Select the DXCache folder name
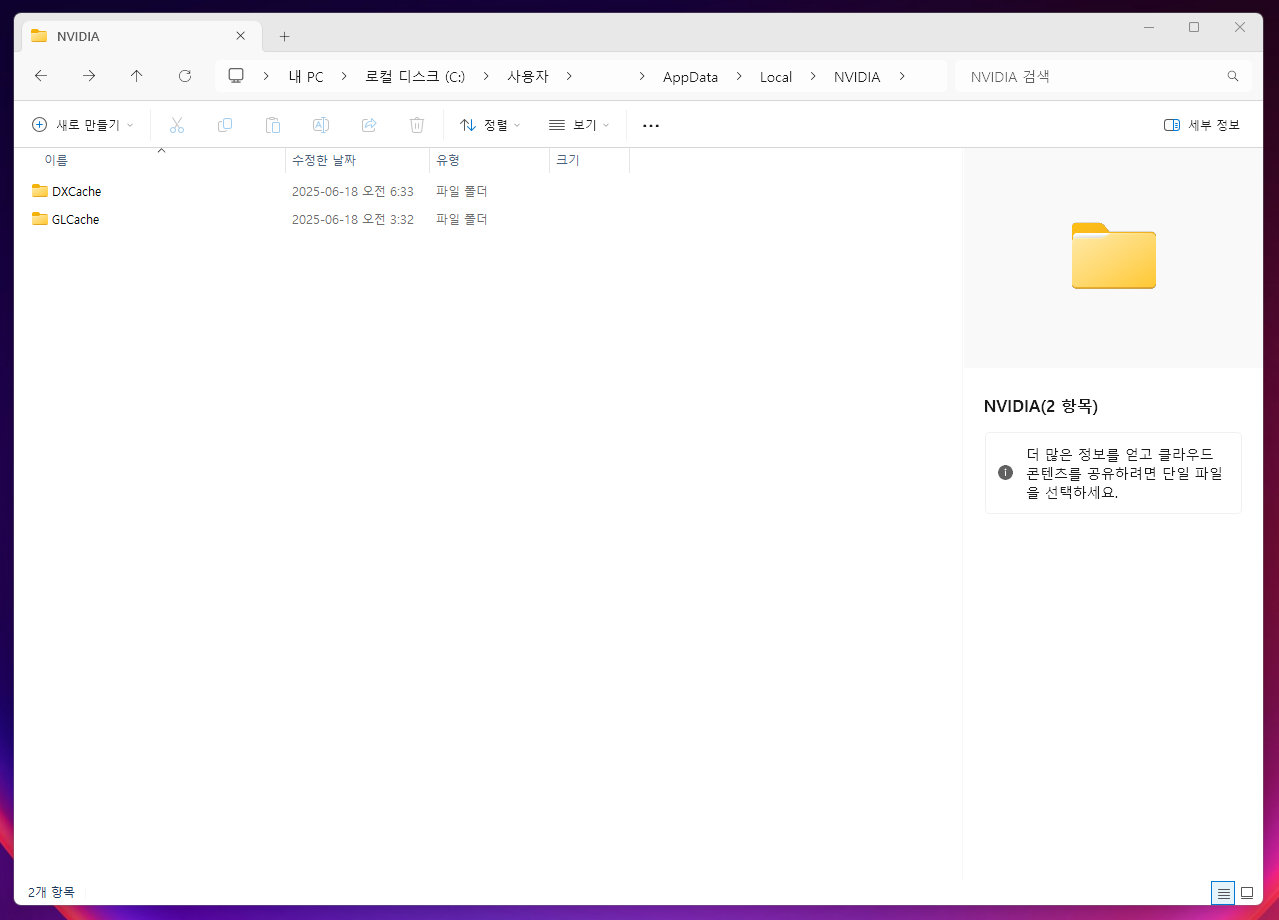Viewport: 1279px width, 920px height. [77, 191]
